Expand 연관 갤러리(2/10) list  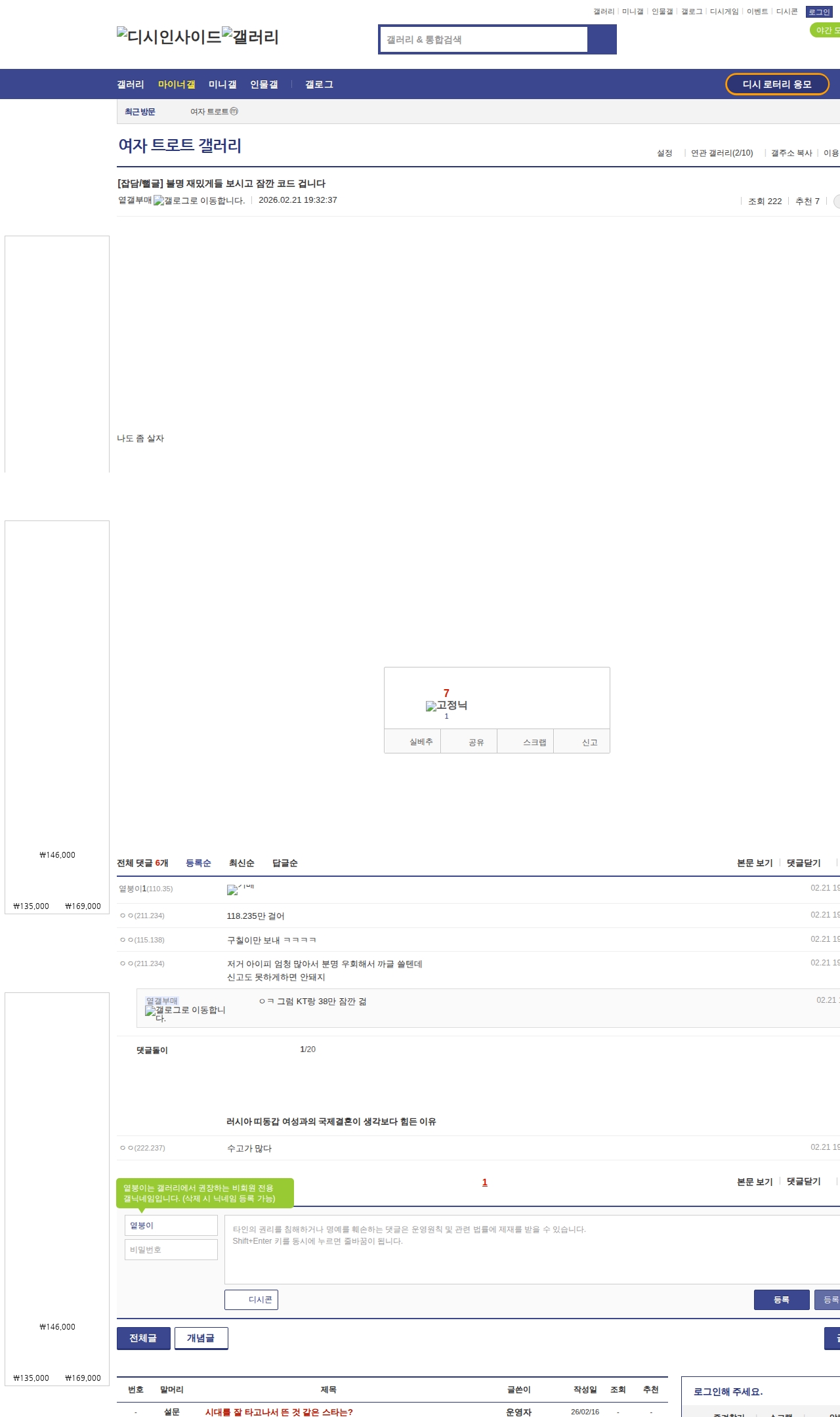722,153
